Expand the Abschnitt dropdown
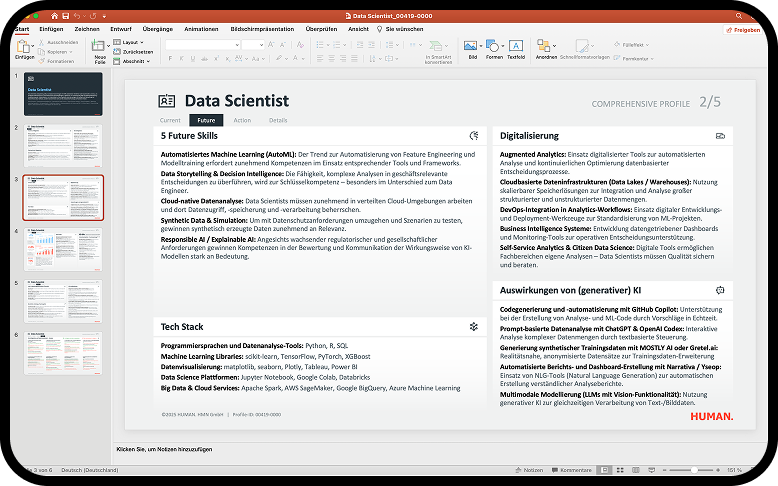This screenshot has height=486, width=778. pos(134,61)
